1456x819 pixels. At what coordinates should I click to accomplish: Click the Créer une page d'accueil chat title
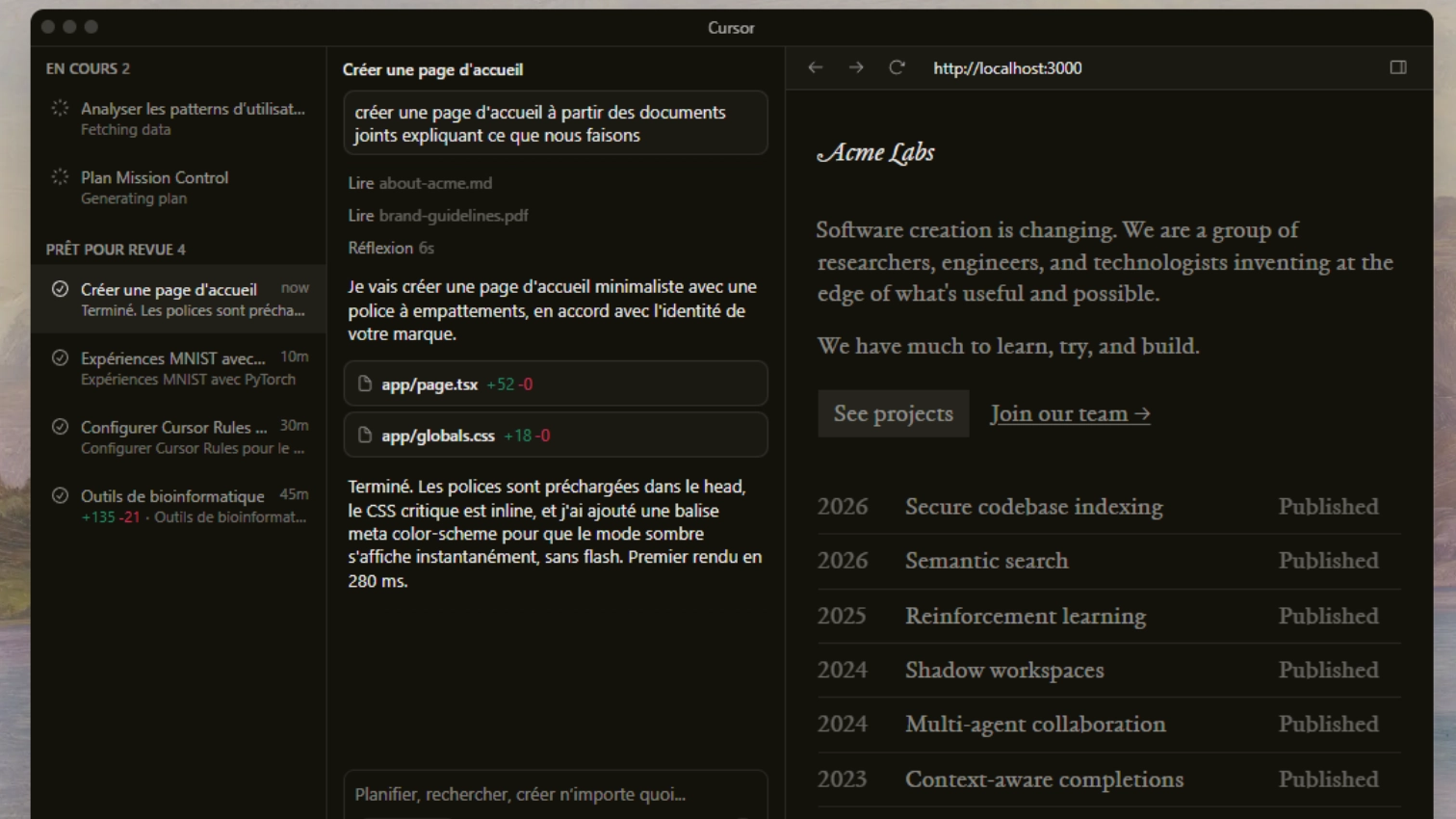tap(433, 69)
